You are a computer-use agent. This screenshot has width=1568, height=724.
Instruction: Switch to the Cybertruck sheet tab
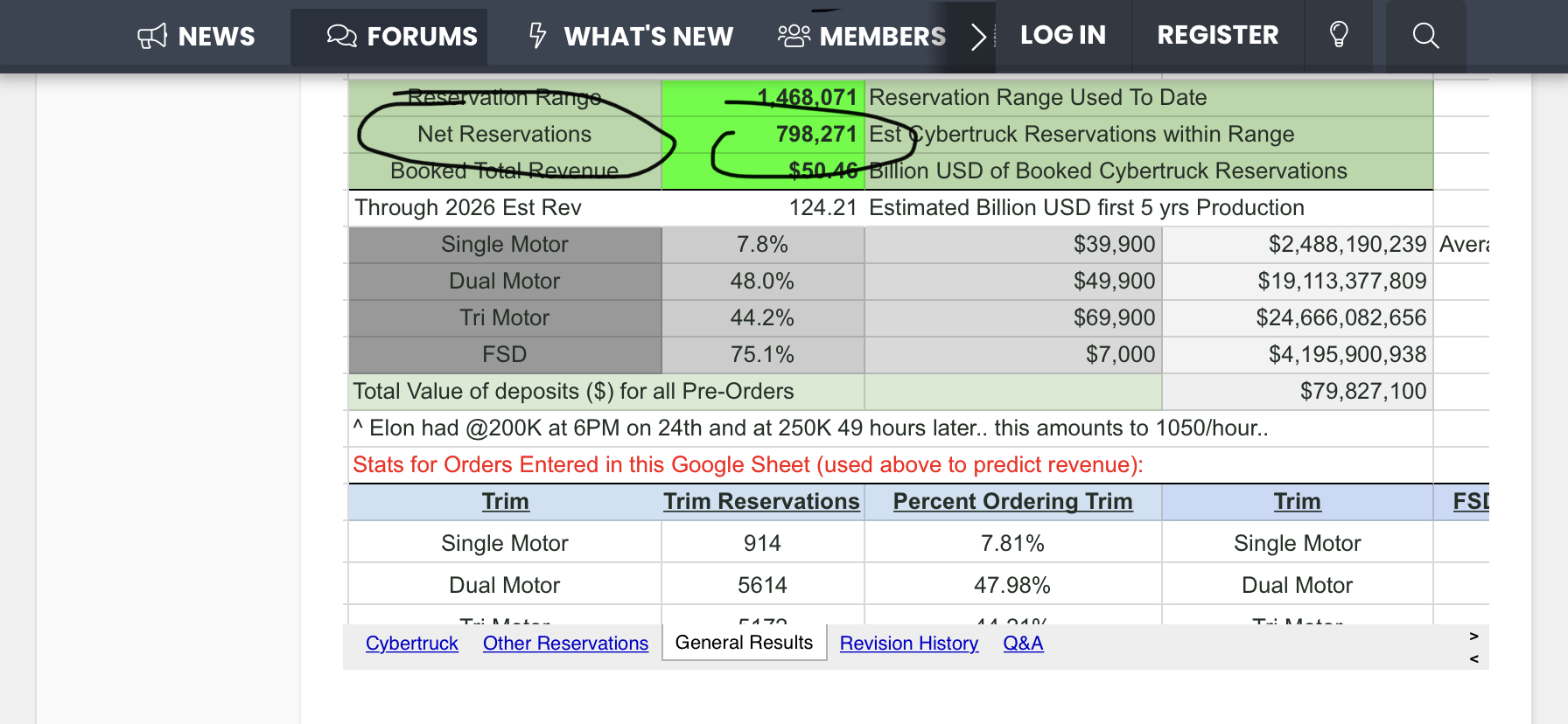tap(412, 644)
